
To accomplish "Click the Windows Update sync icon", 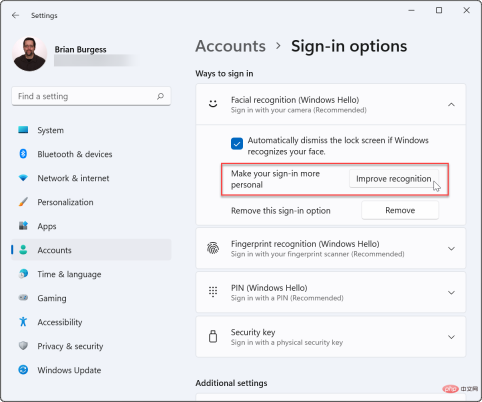I will tap(23, 370).
